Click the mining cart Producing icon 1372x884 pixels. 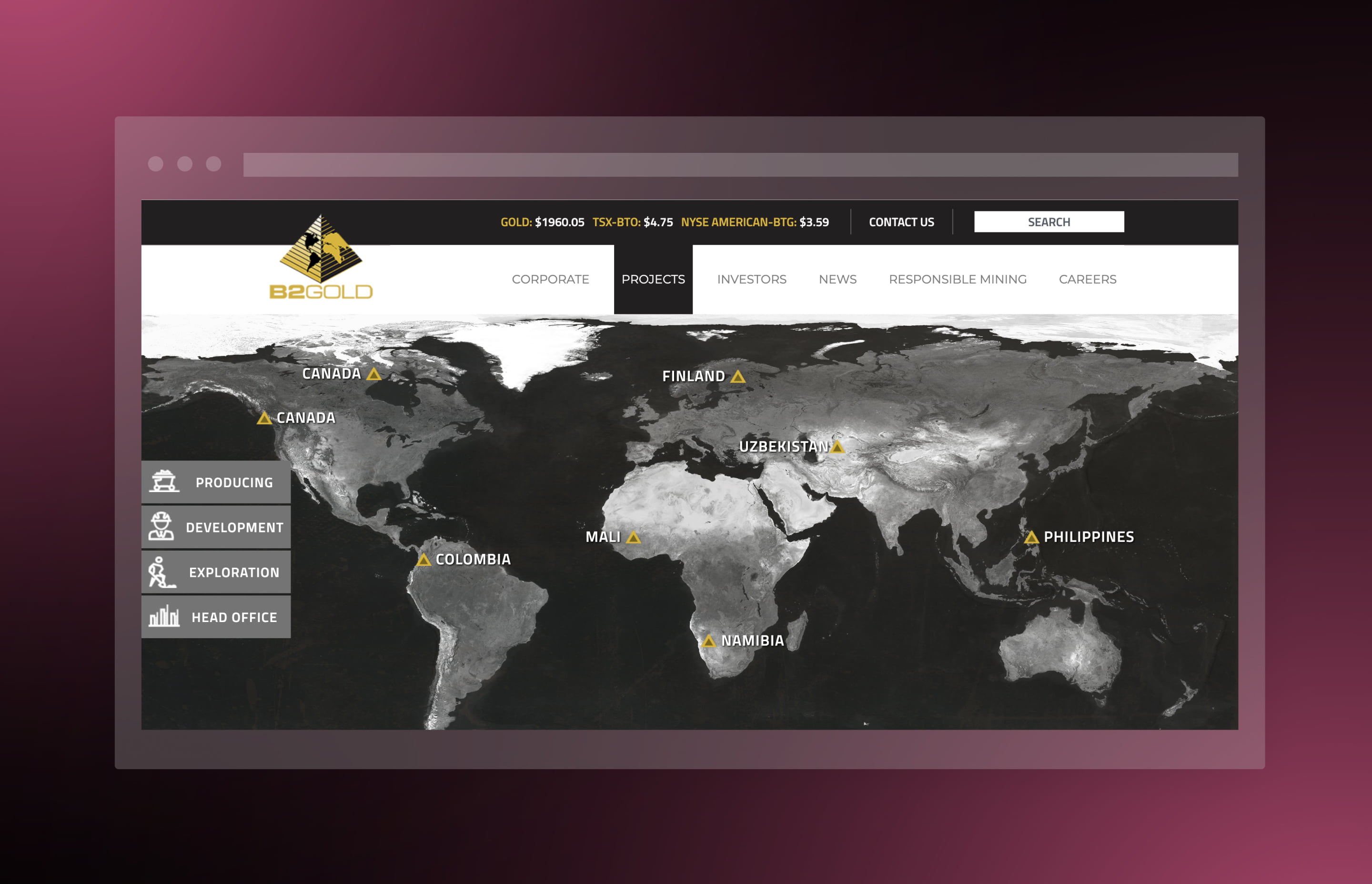(x=164, y=481)
